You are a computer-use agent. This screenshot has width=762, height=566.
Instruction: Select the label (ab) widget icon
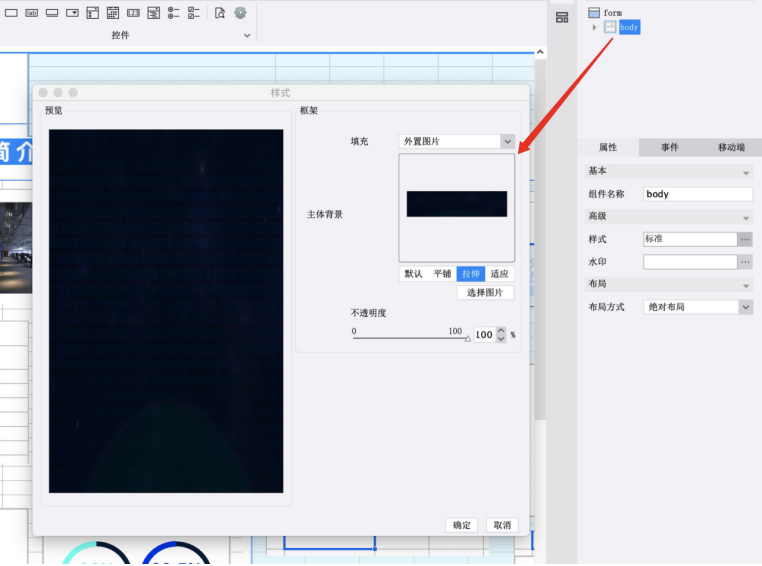[x=32, y=13]
